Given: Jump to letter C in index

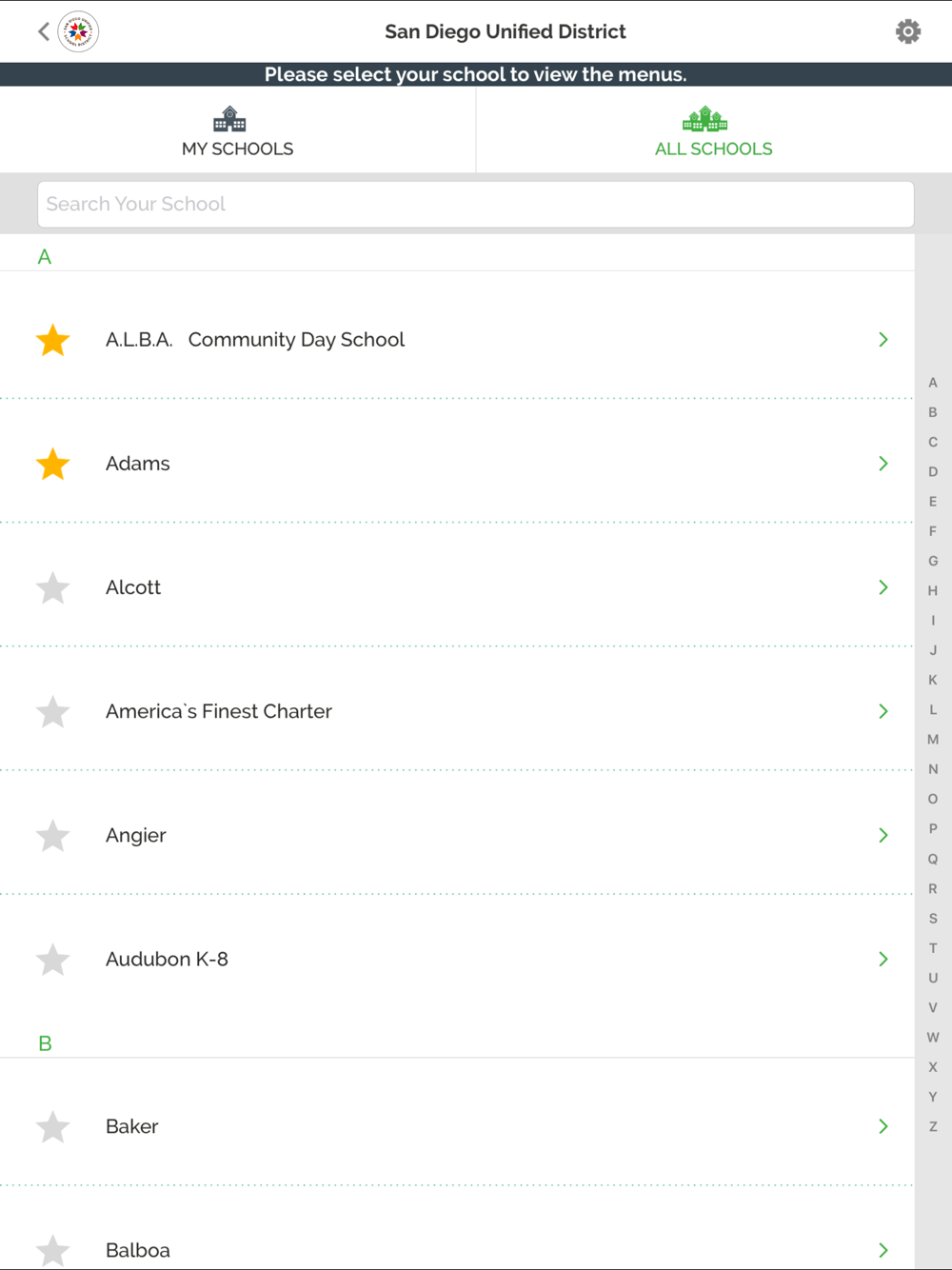Looking at the screenshot, I should point(933,442).
